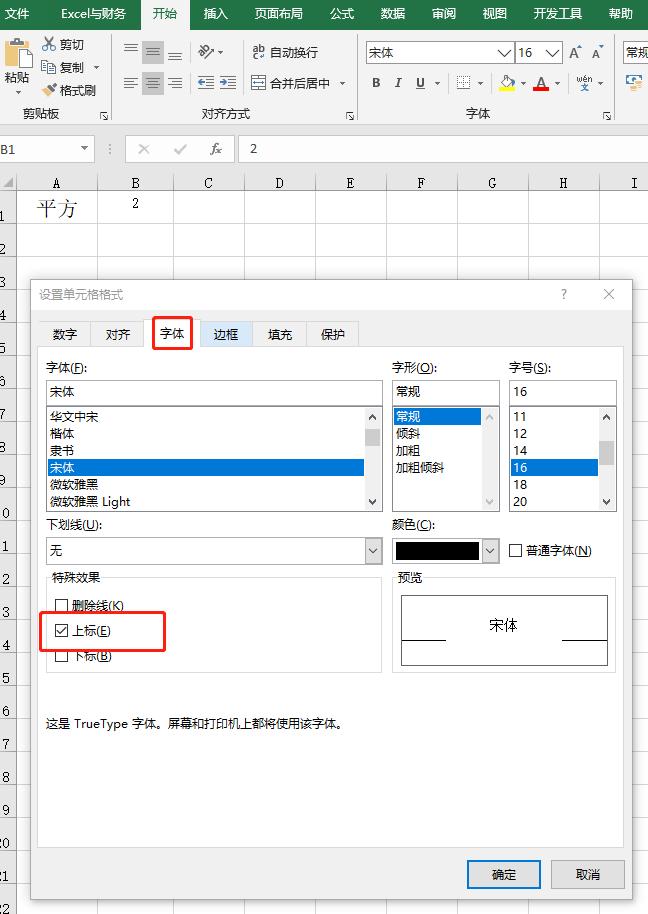
Task: Expand the Name Box dropdown arrow
Action: pos(84,148)
